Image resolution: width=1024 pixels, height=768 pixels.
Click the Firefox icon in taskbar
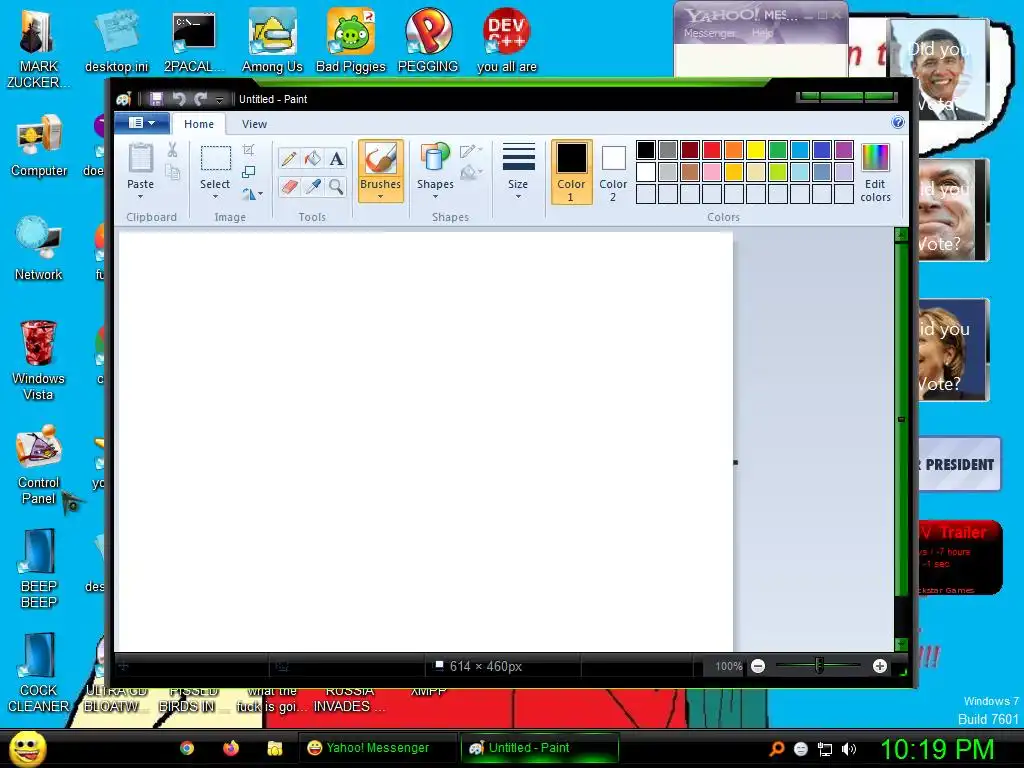tap(231, 748)
